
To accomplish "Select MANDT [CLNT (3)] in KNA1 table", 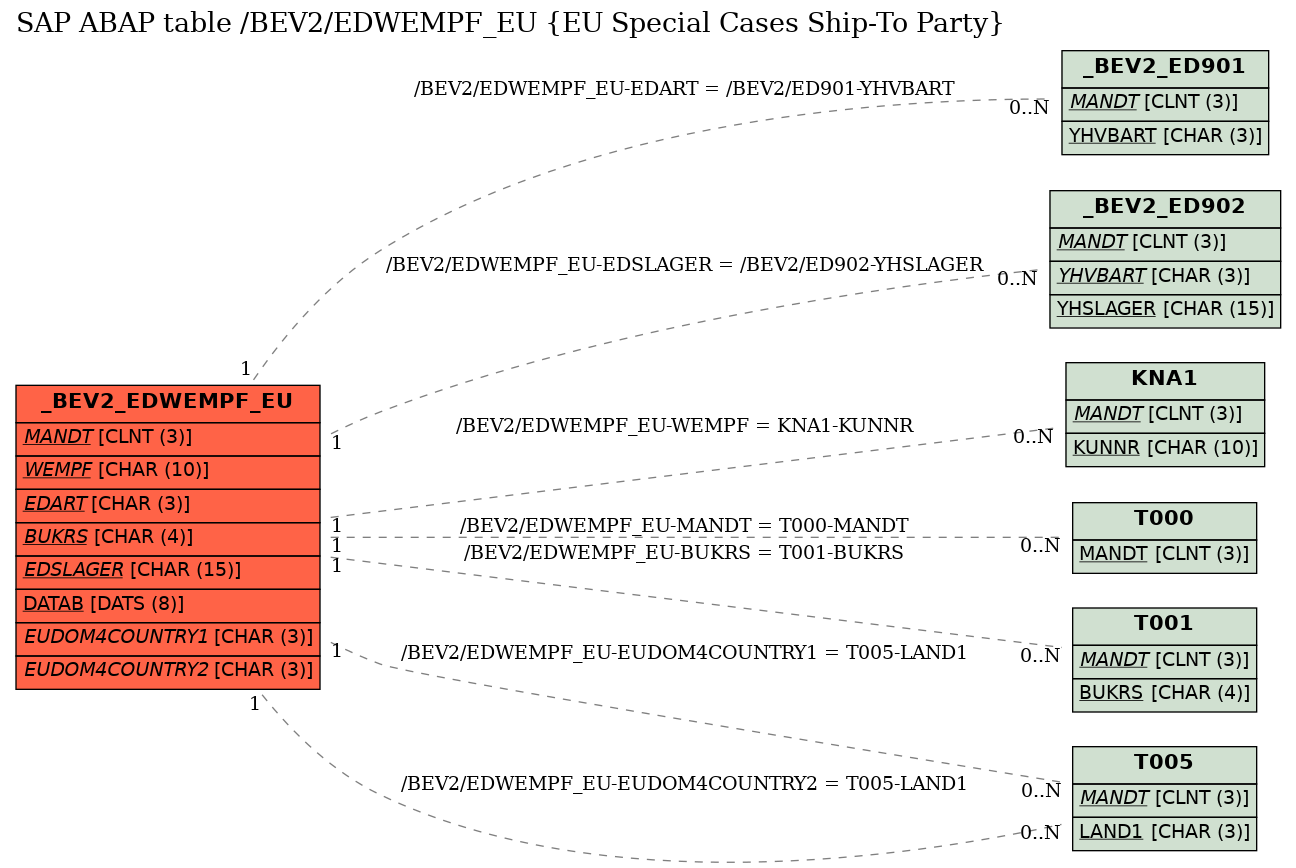I will tap(1165, 415).
